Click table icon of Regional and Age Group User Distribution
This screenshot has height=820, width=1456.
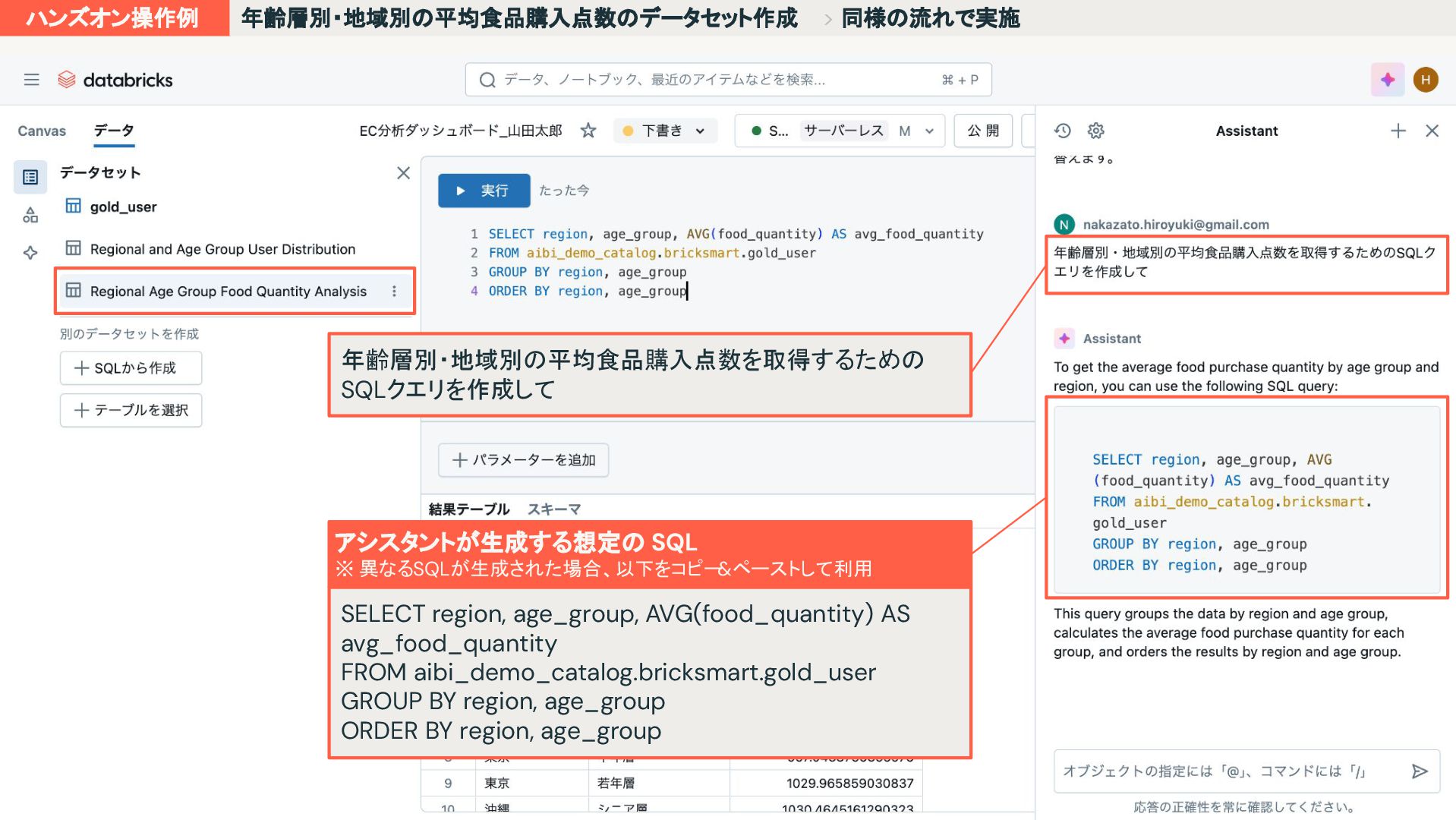pos(73,248)
